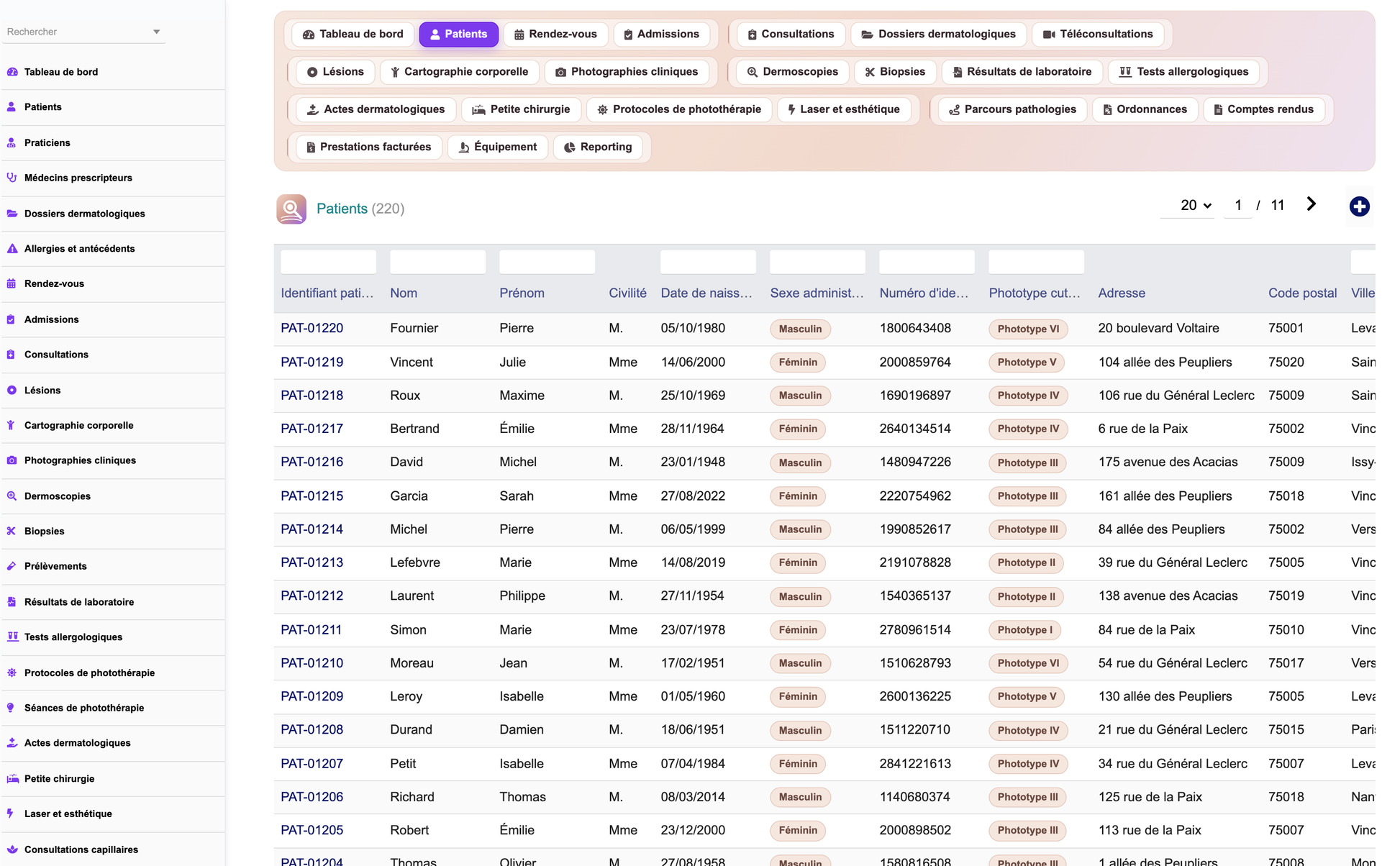
Task: Click the Identifiant patient filter field
Action: tap(328, 262)
